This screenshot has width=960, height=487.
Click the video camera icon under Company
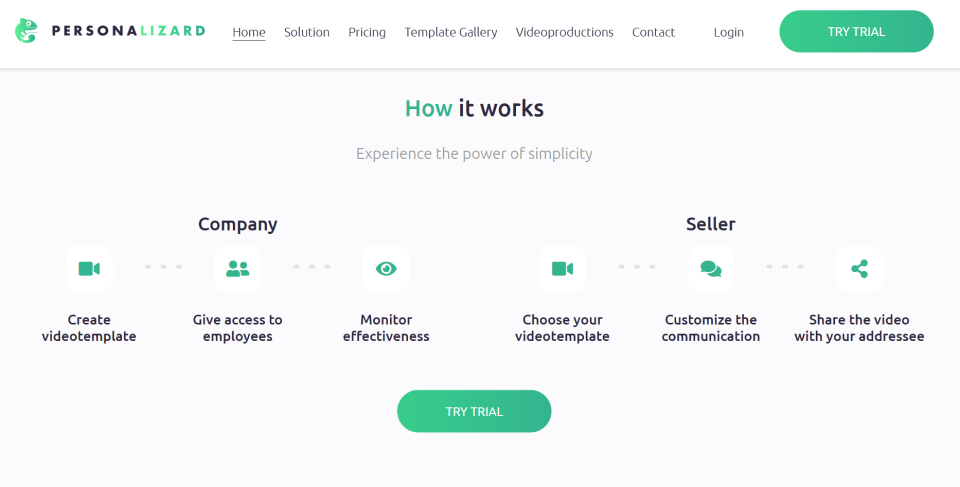(x=89, y=269)
